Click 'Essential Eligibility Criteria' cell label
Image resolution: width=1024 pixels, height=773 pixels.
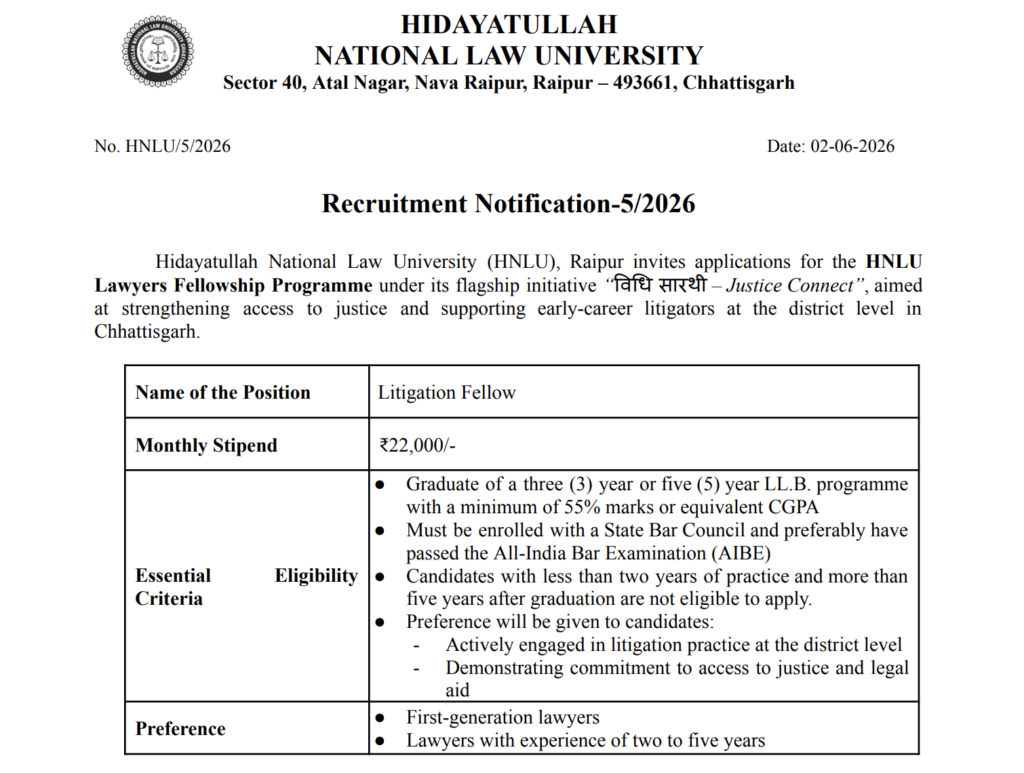247,587
